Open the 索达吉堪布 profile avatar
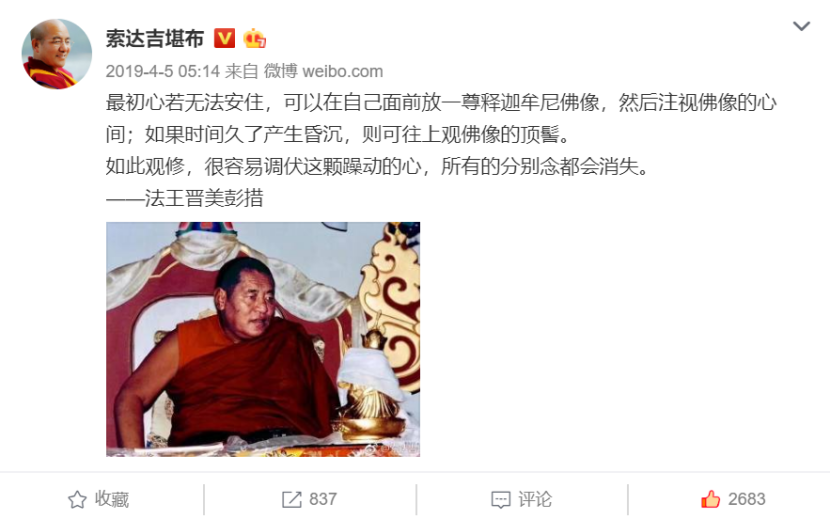This screenshot has width=830, height=519. [56, 54]
